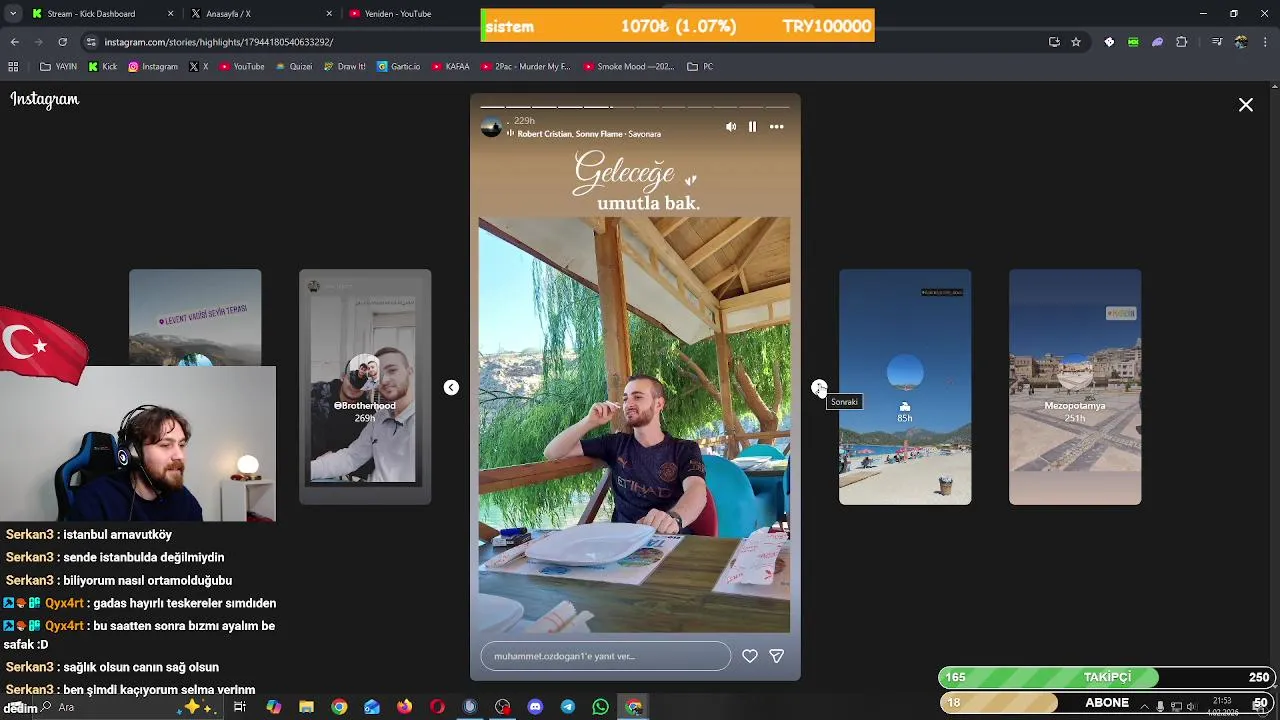Go to the previous story arrow
1280x720 pixels.
click(x=451, y=388)
